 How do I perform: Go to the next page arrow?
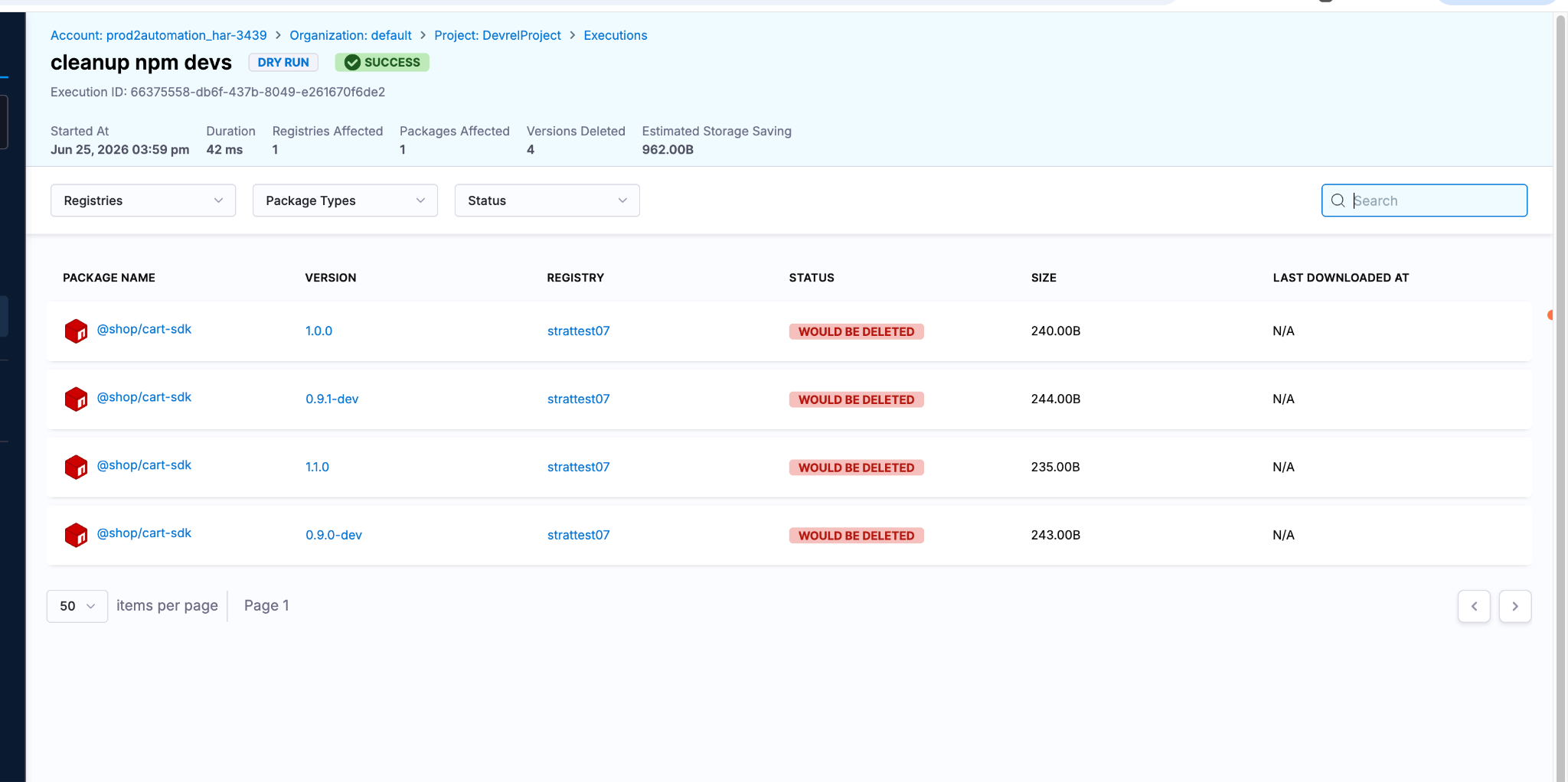coord(1514,606)
